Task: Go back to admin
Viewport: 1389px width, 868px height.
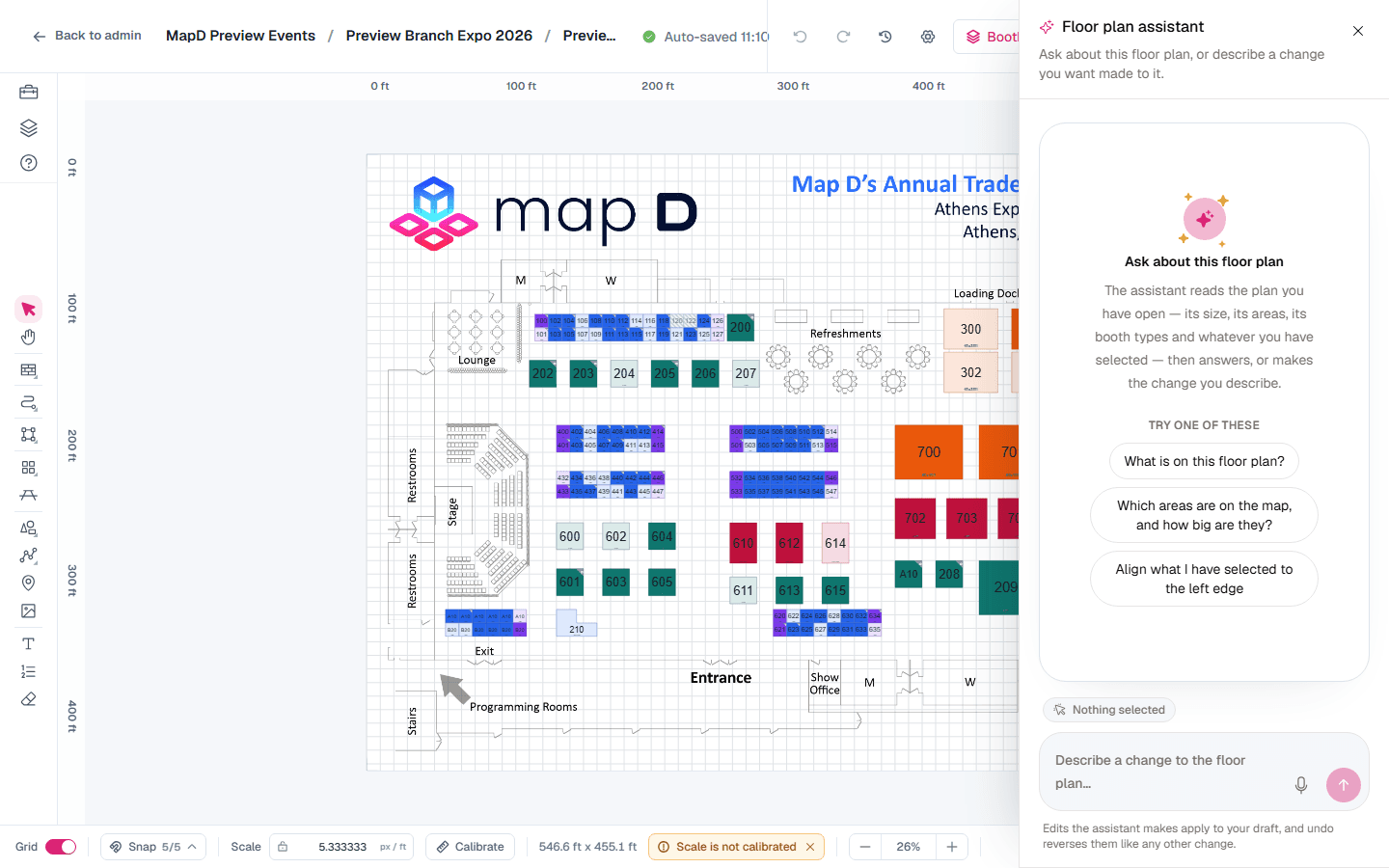Action: [87, 36]
